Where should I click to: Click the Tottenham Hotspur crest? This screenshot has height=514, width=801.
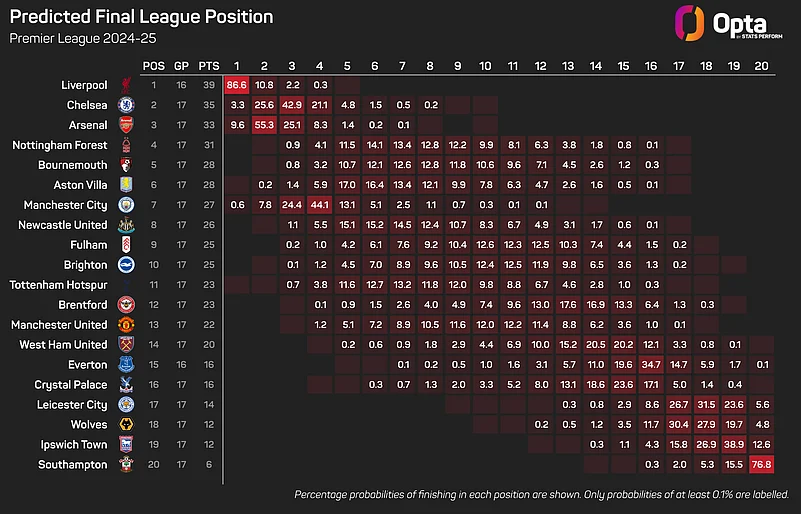pos(127,285)
